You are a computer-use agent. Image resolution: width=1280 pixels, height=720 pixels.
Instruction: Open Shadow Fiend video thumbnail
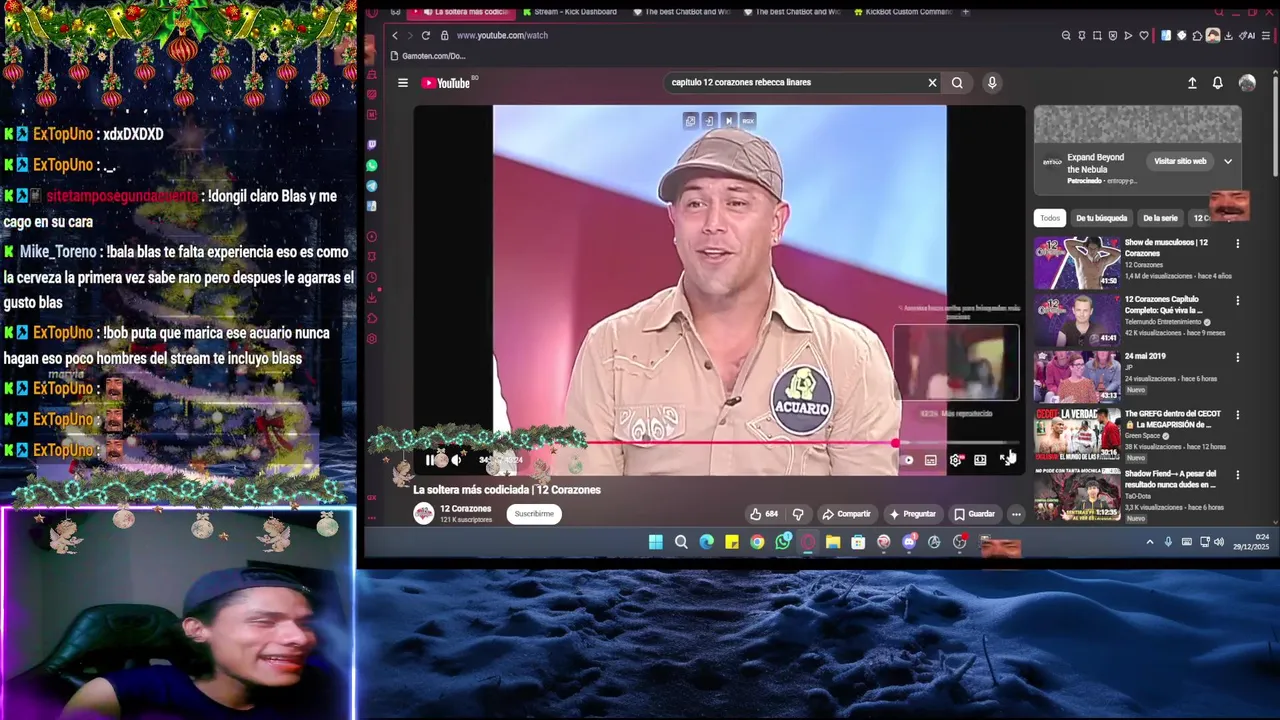click(1077, 495)
